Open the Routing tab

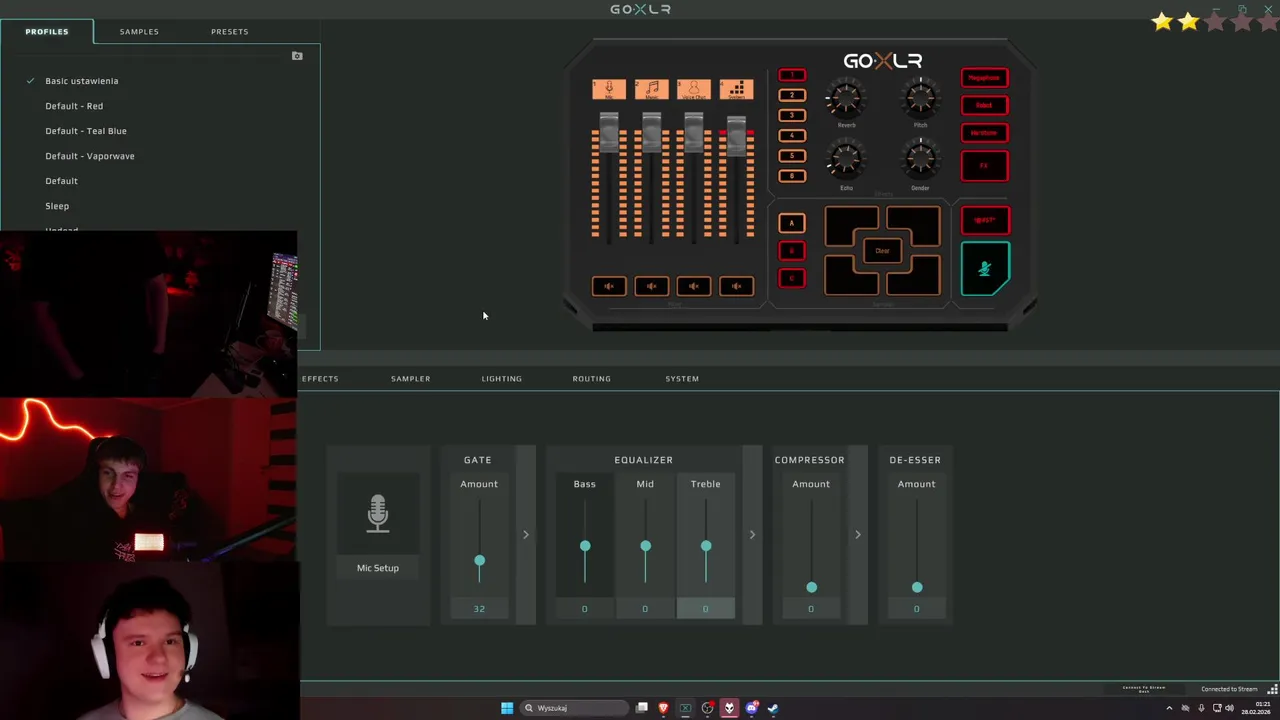591,378
